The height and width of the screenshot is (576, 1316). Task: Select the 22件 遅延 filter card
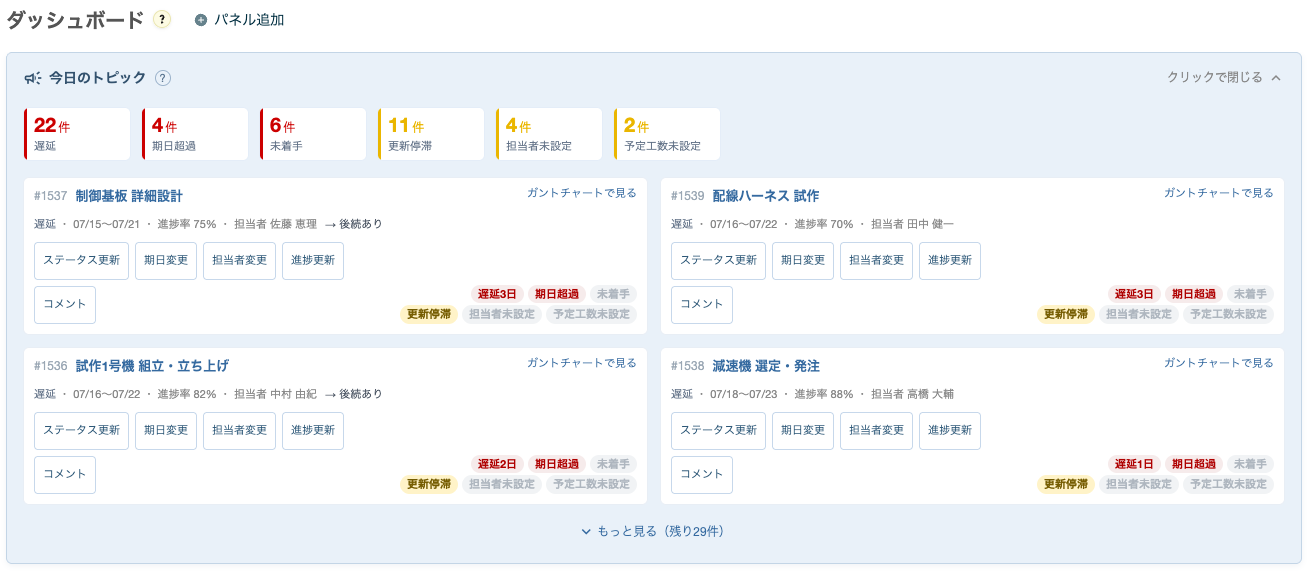(77, 134)
